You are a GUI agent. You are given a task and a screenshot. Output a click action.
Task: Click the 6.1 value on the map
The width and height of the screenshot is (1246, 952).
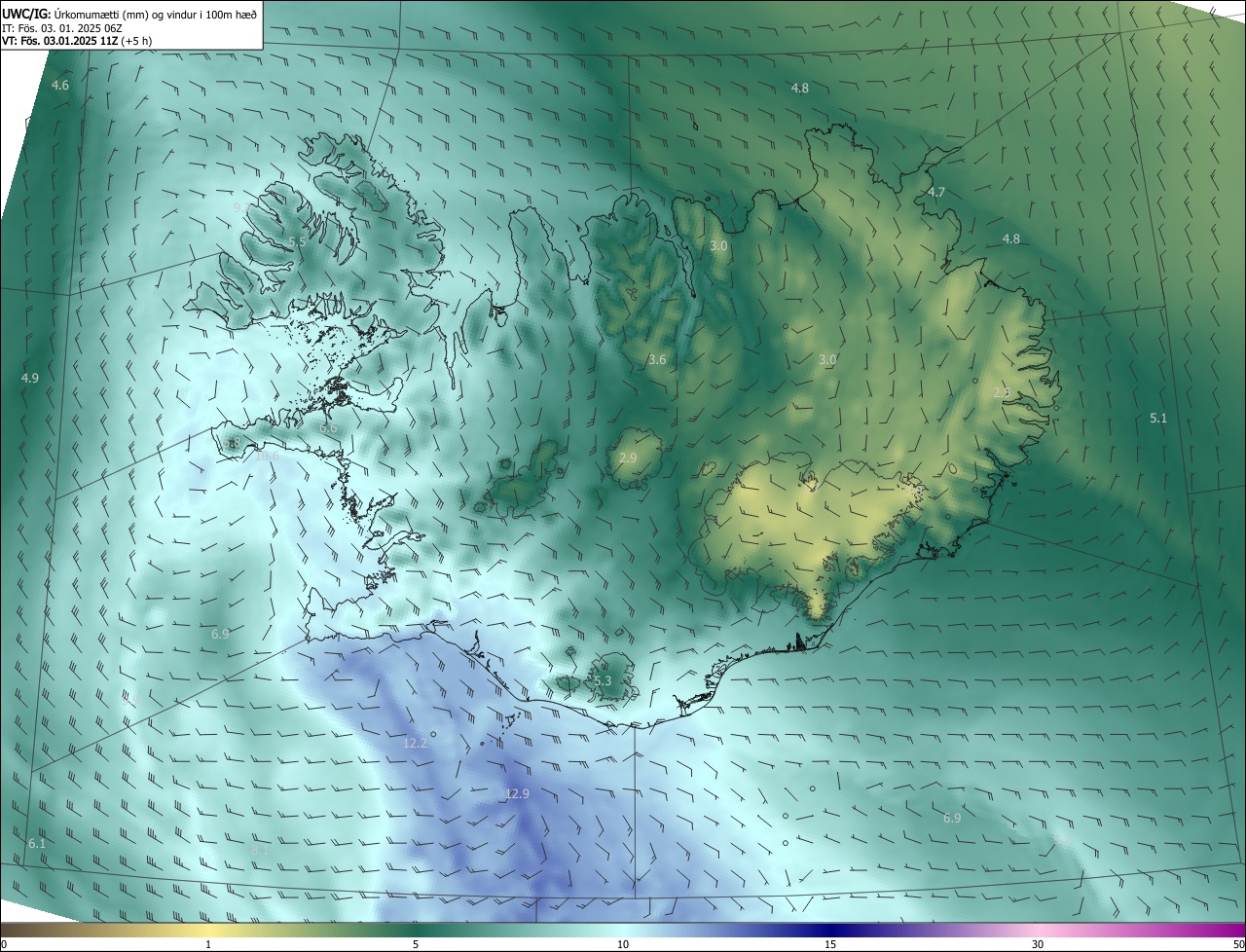(37, 843)
